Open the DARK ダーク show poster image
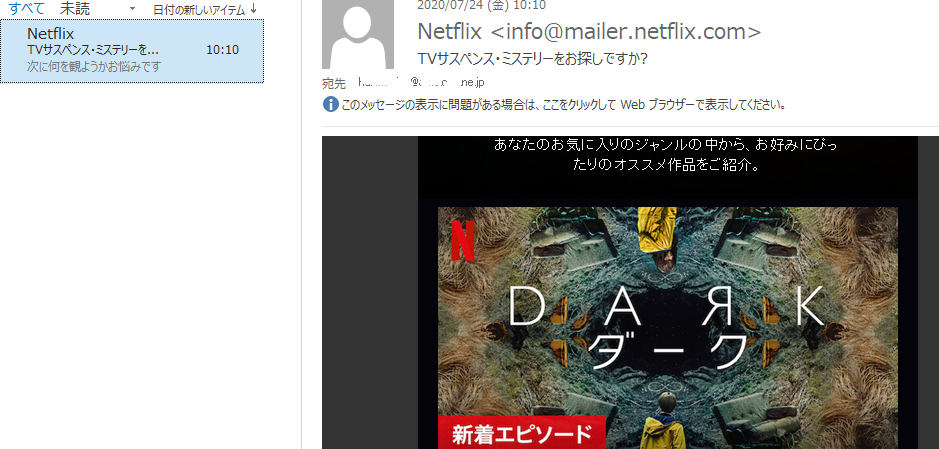939x449 pixels. tap(668, 328)
